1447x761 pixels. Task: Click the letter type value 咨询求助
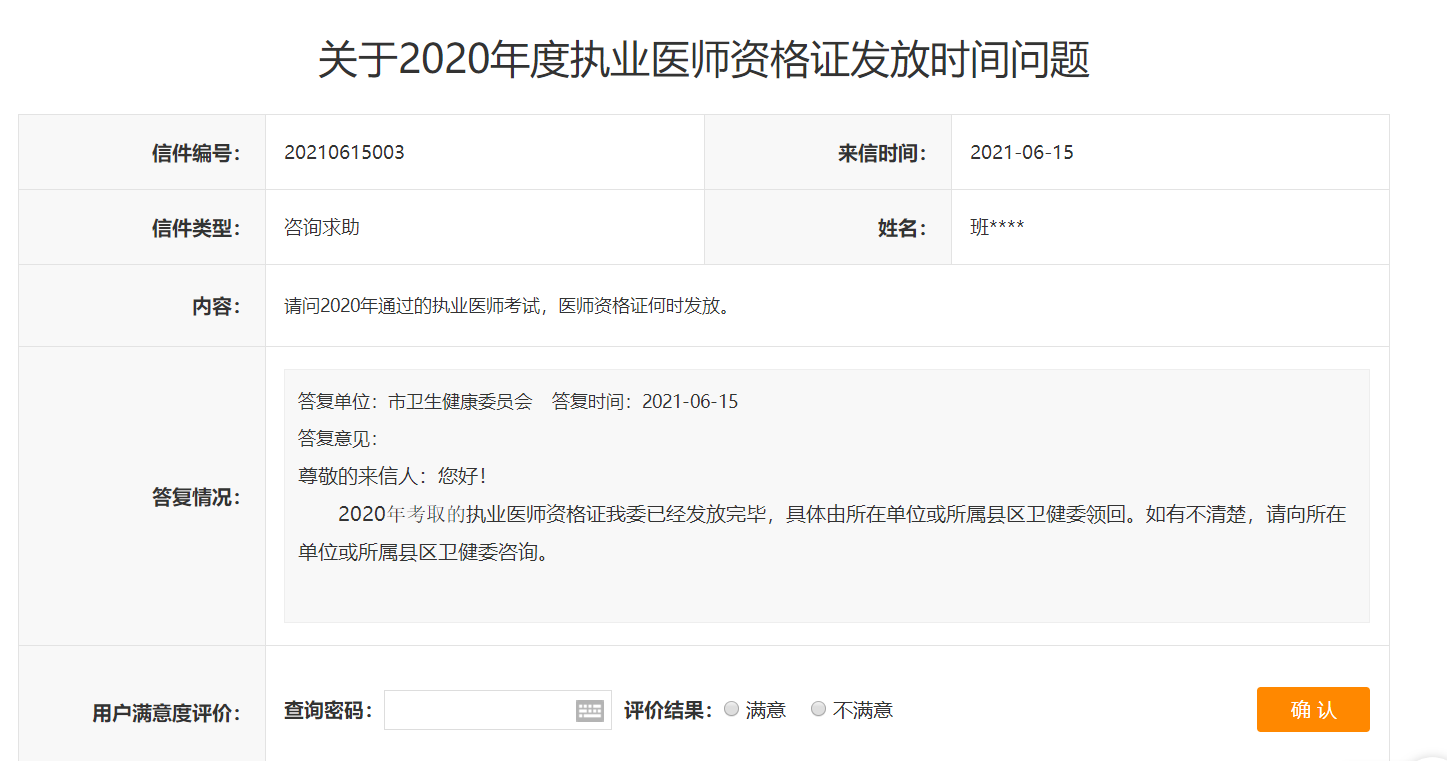[x=322, y=228]
